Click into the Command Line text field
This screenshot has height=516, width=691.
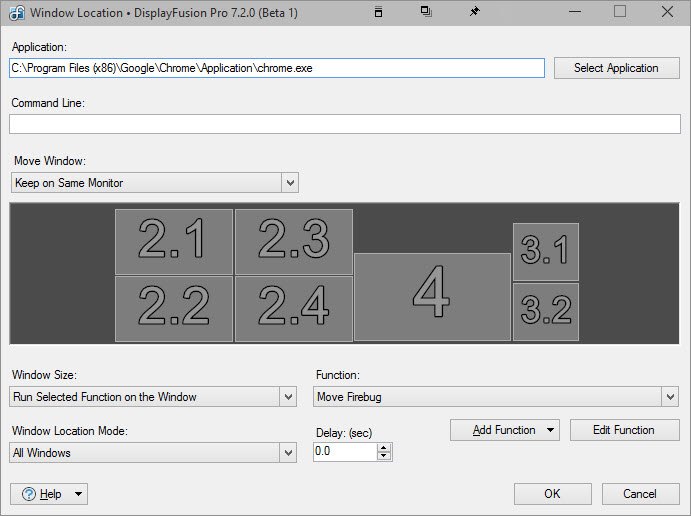[344, 124]
